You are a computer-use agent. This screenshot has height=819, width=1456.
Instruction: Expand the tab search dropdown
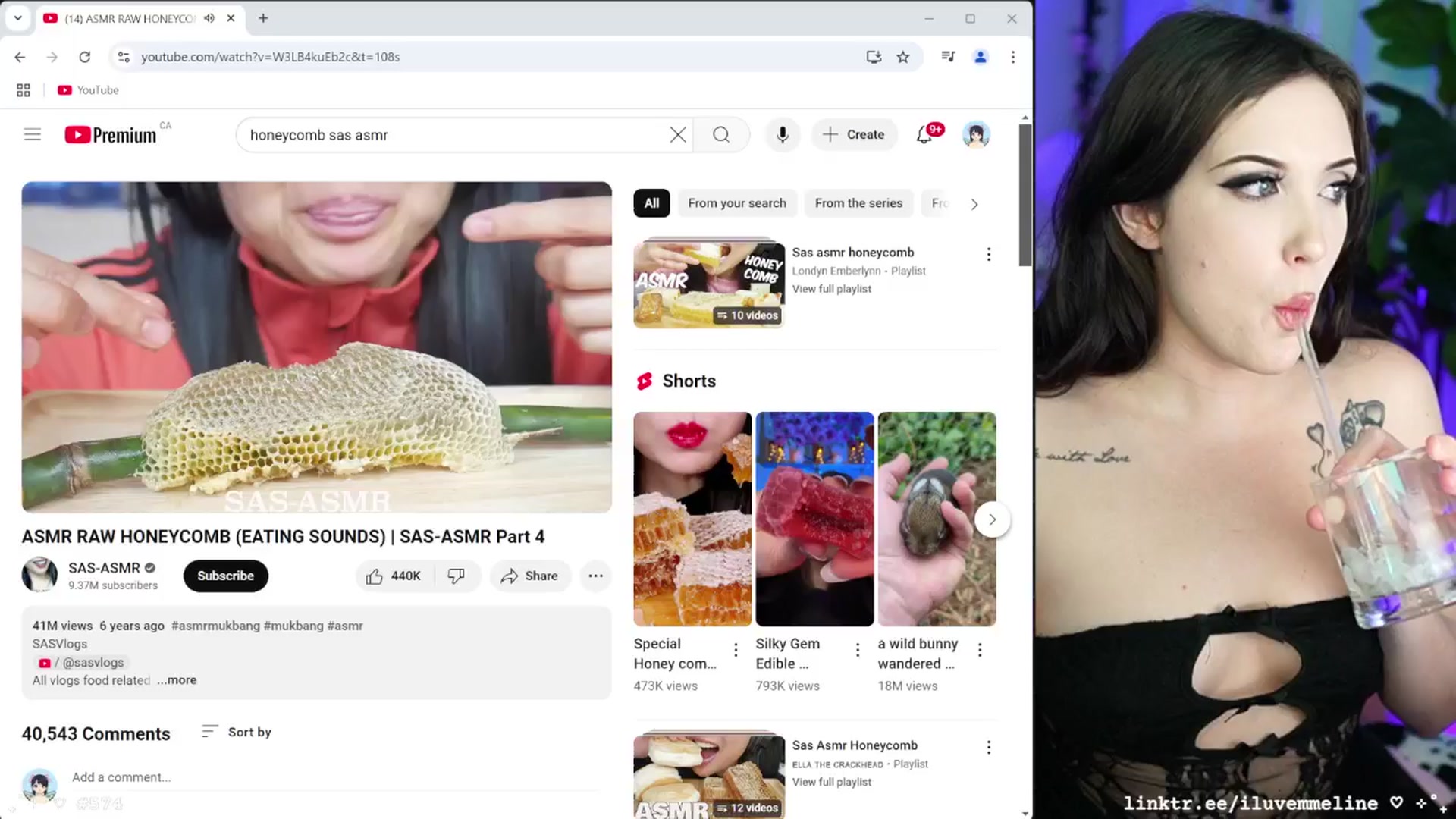tap(18, 18)
